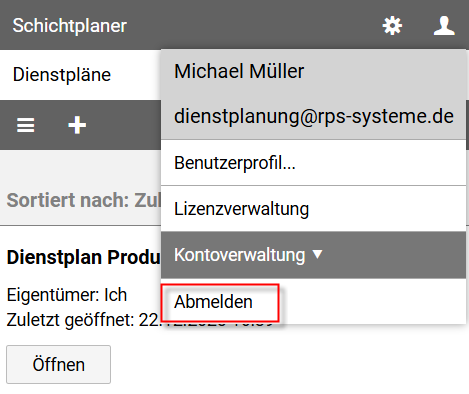Click the Öffnen button
The height and width of the screenshot is (394, 469).
58,364
